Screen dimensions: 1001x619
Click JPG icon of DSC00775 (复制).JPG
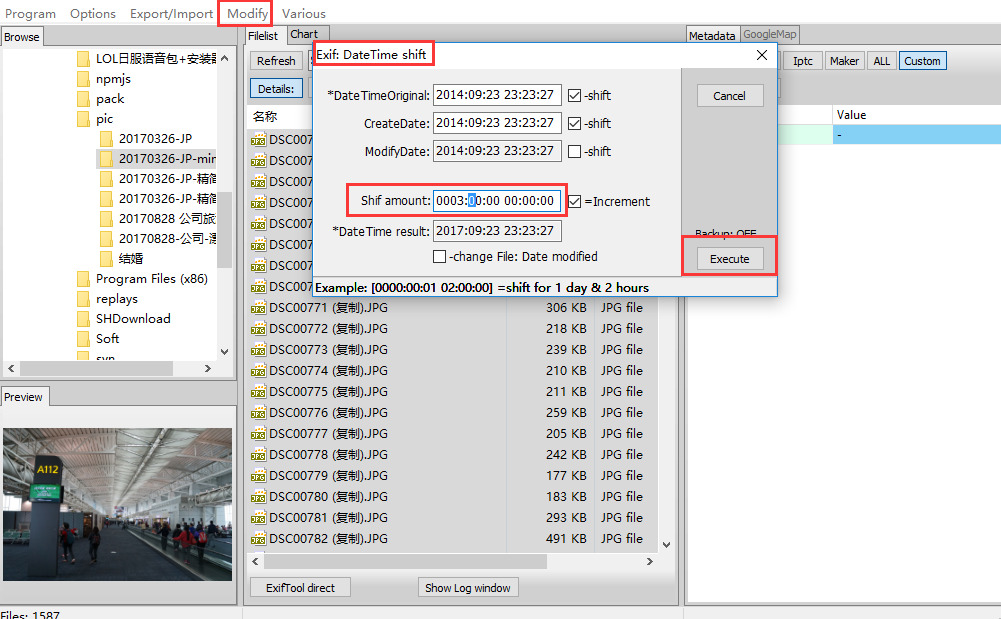(x=258, y=392)
